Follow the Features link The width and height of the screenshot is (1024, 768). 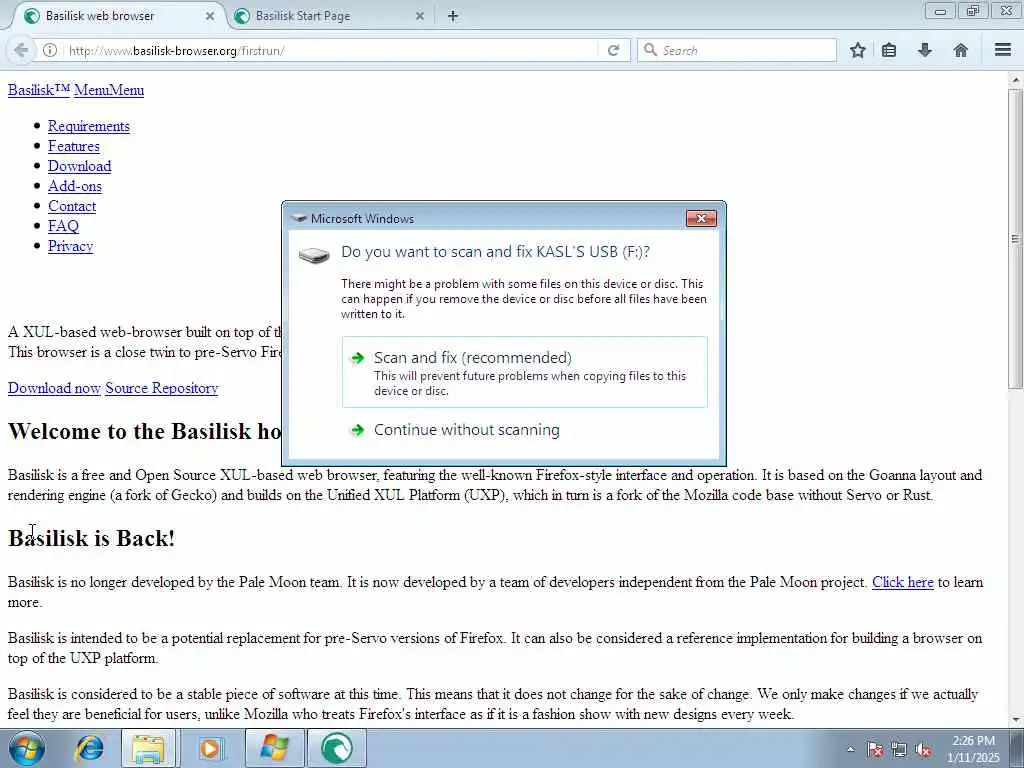(x=74, y=146)
